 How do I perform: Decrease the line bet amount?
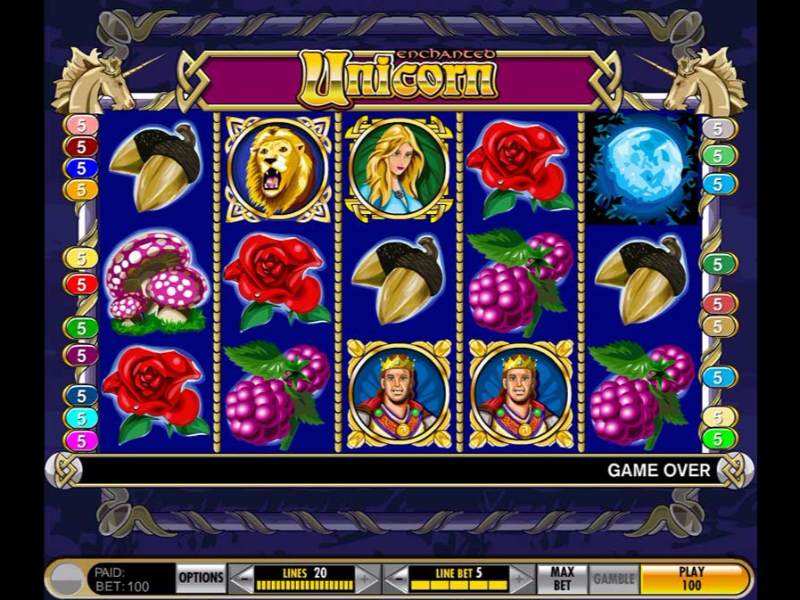[x=395, y=579]
